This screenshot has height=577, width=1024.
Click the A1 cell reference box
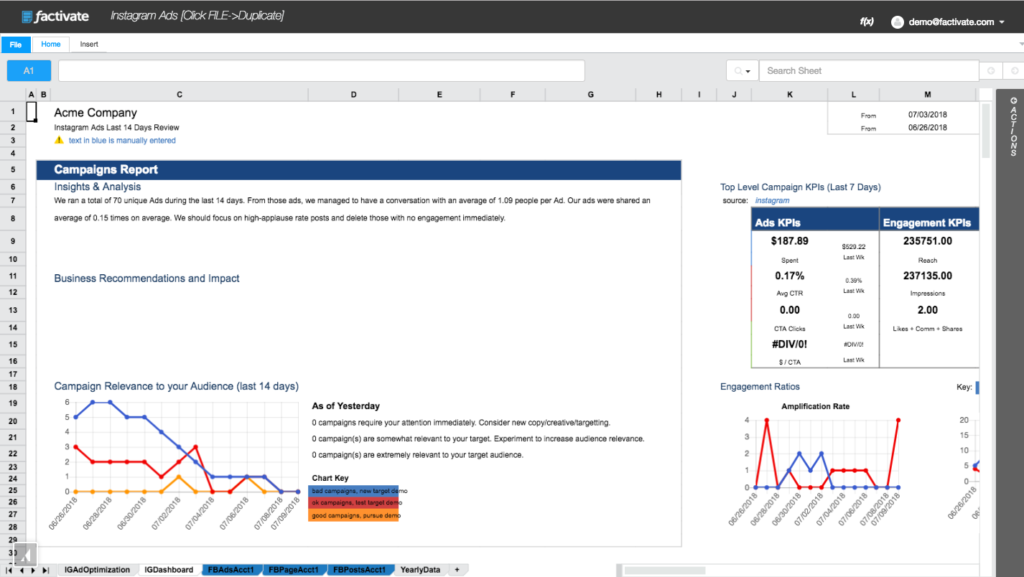[29, 70]
